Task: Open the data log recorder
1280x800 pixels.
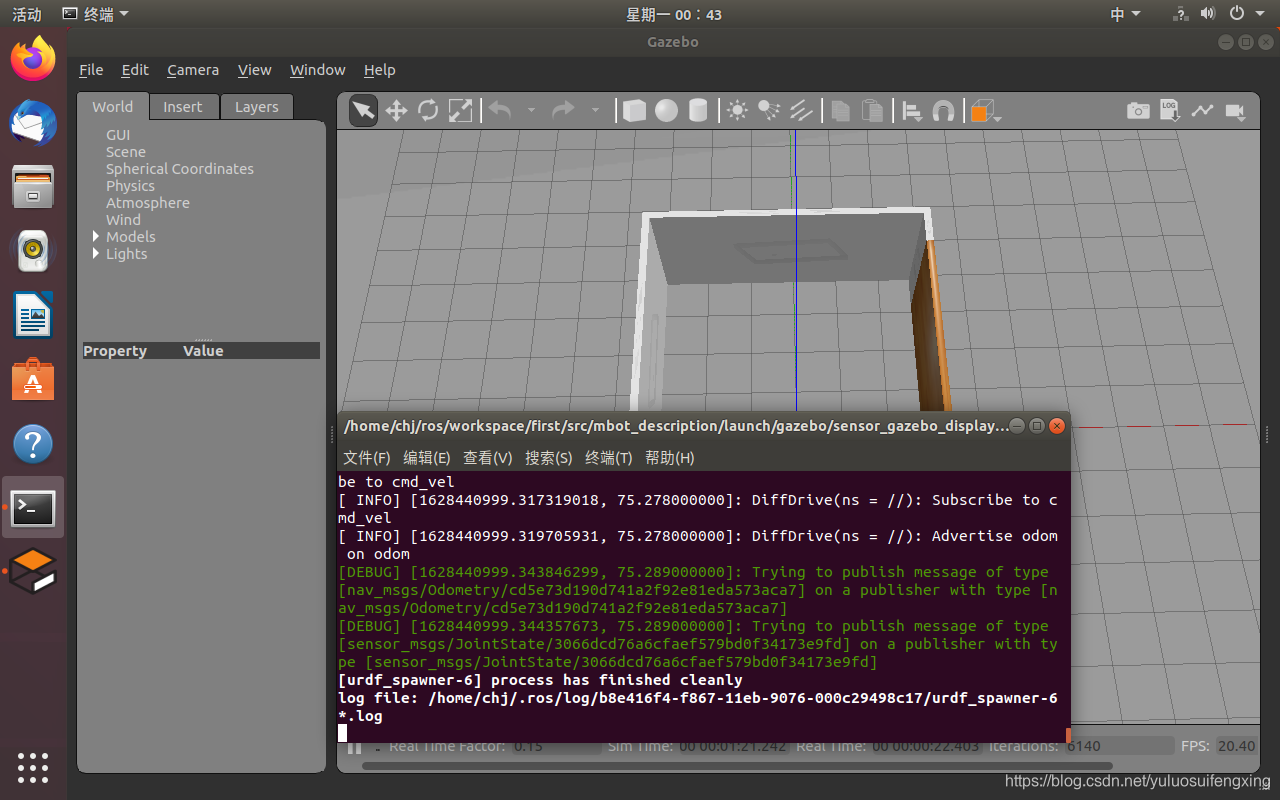Action: tap(1170, 110)
